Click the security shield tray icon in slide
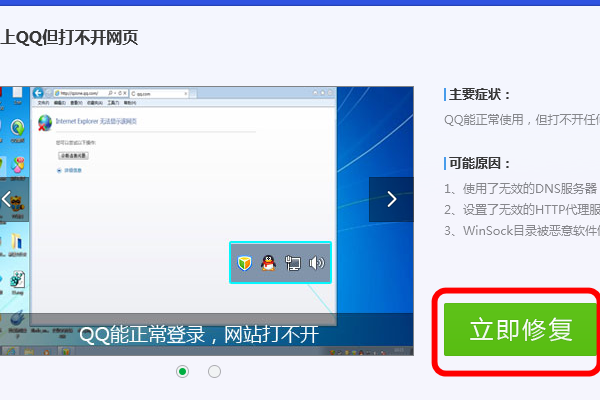The height and width of the screenshot is (400, 600). 244,263
